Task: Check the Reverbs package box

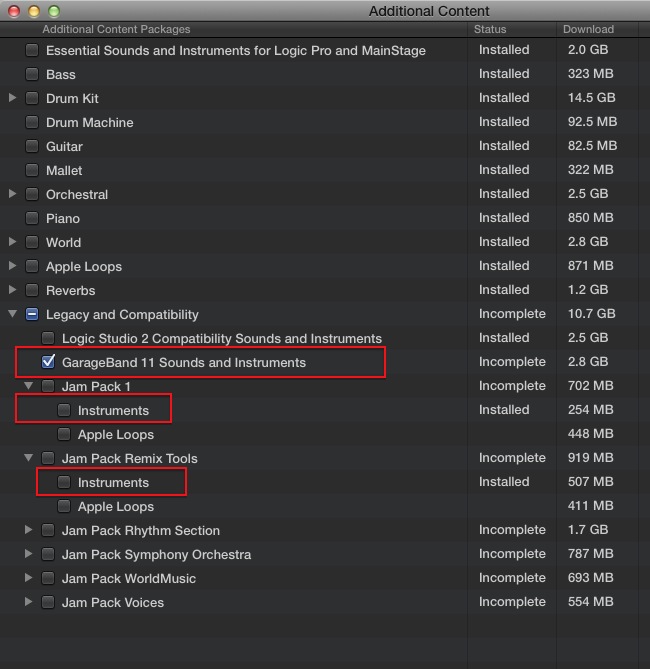Action: [32, 290]
